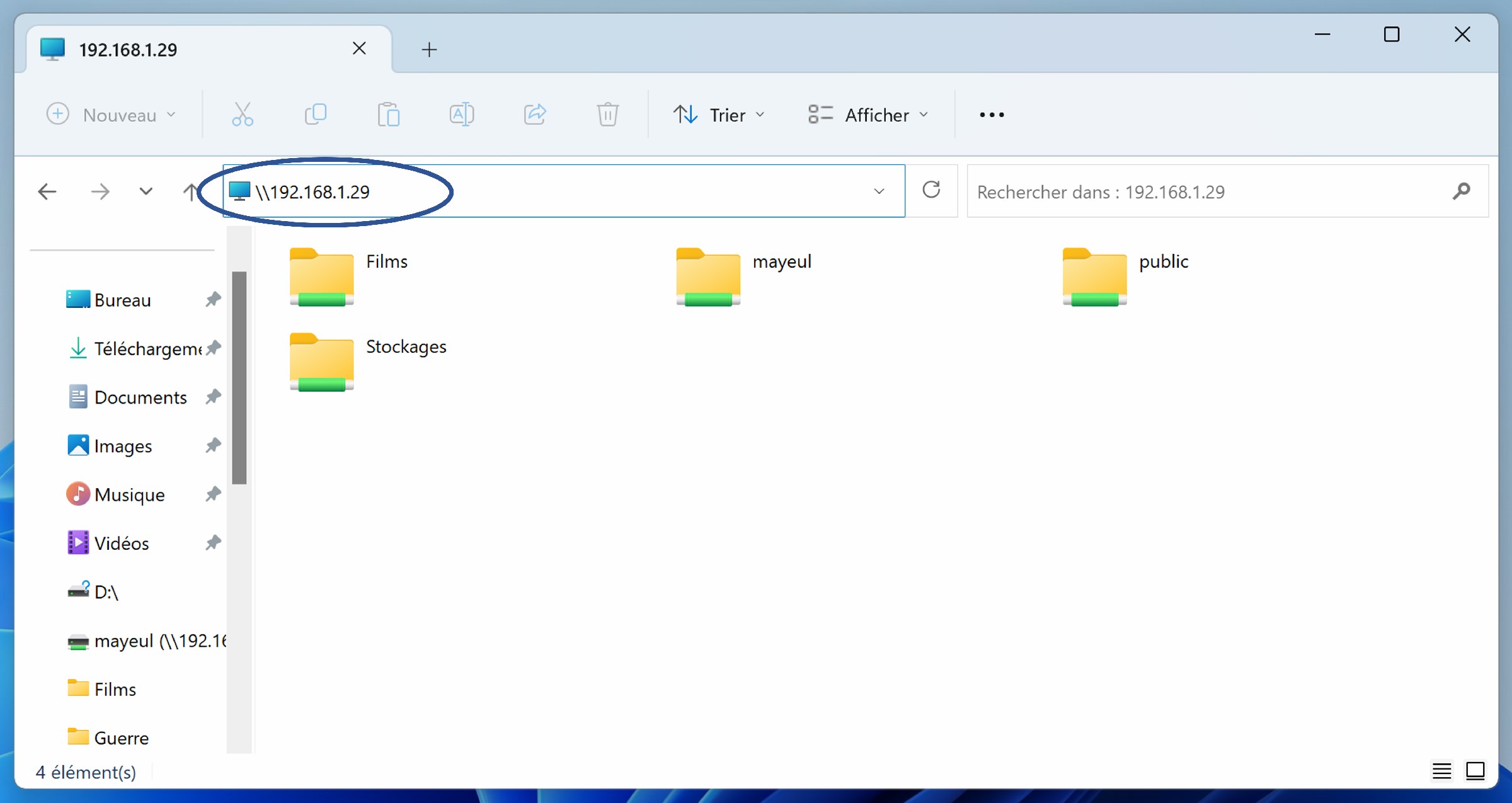1512x803 pixels.
Task: Open the Trier sort dropdown
Action: click(719, 115)
